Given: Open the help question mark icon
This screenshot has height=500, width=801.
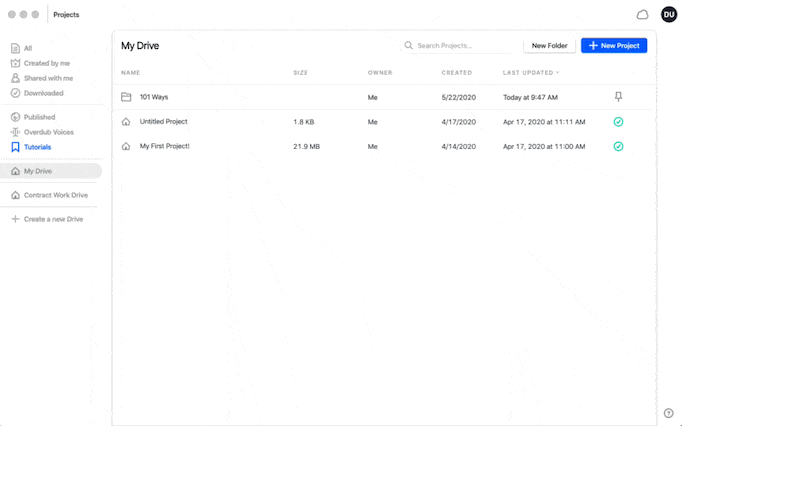Looking at the screenshot, I should coord(668,413).
